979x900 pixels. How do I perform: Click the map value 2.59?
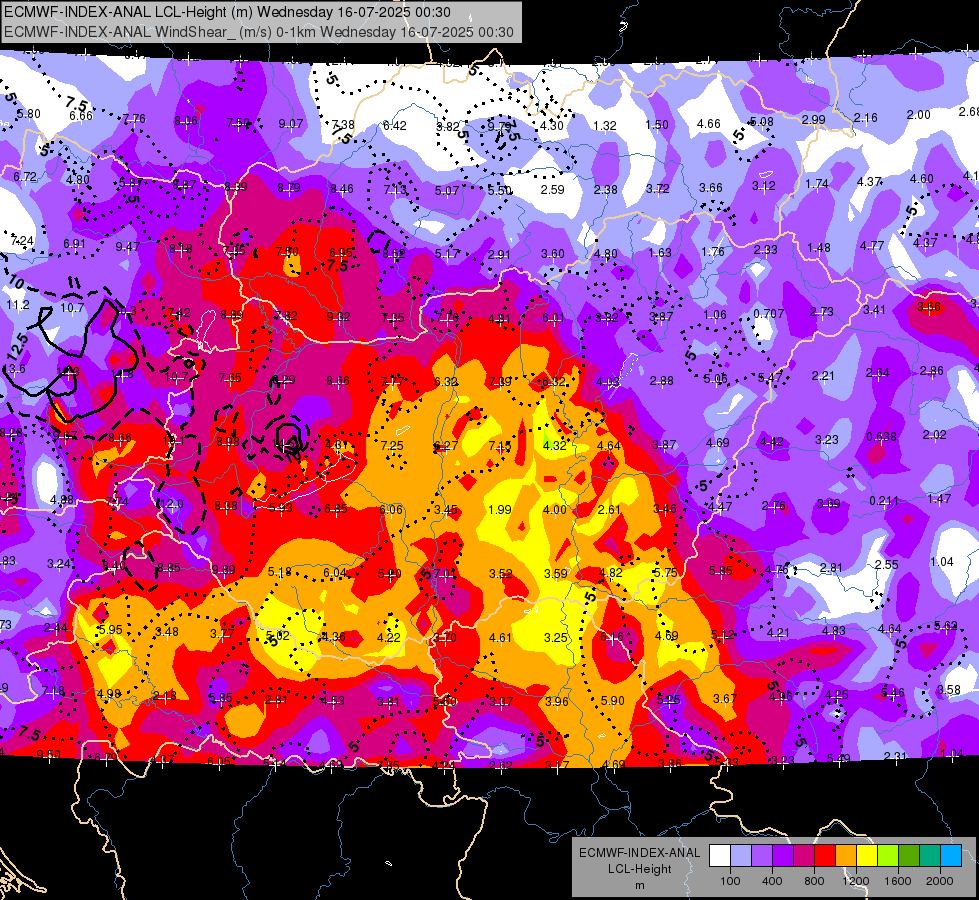click(x=553, y=189)
